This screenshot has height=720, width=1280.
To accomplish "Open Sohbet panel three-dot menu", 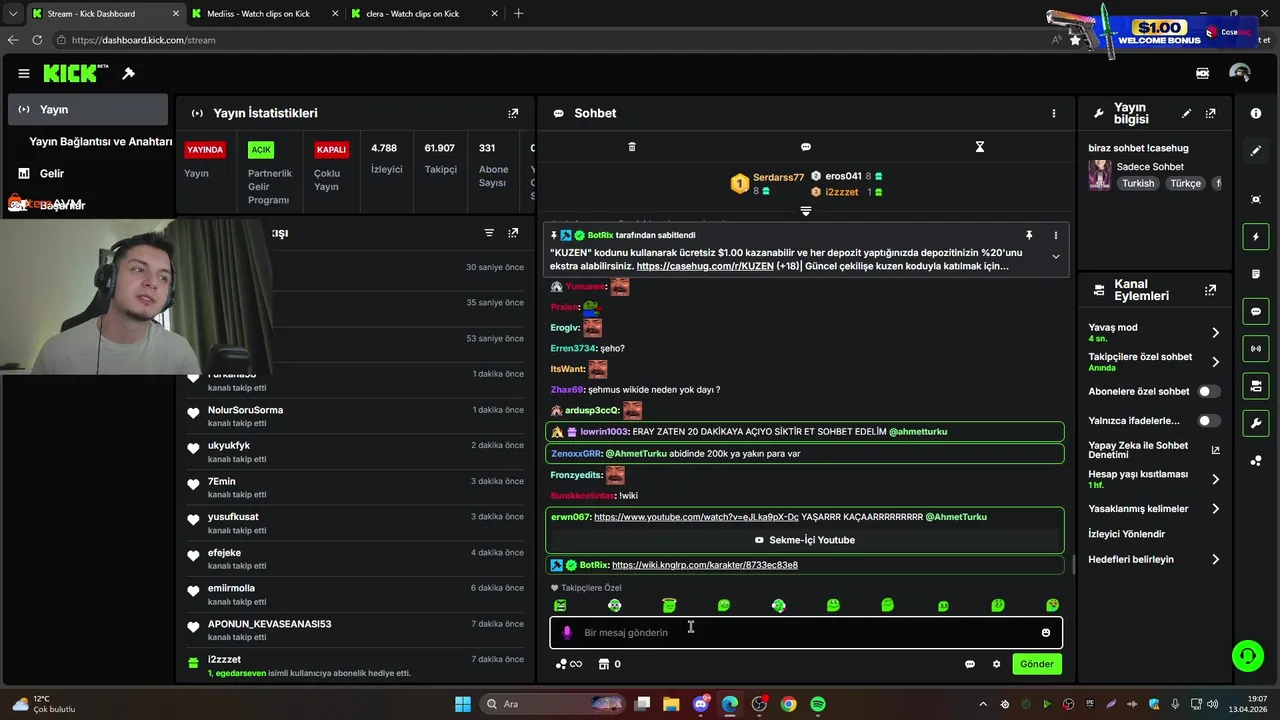I will [1053, 113].
